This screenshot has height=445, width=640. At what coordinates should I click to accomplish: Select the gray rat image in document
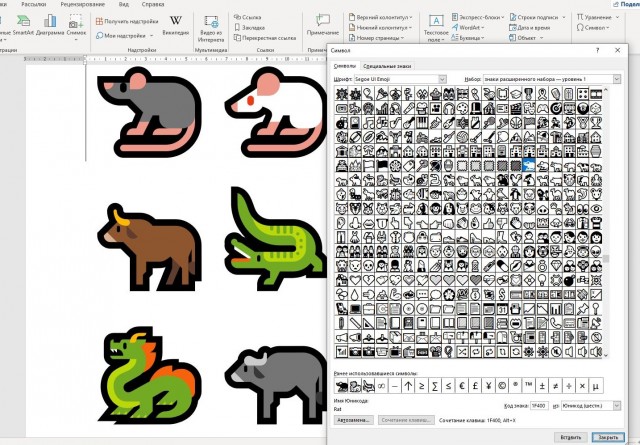coord(149,112)
